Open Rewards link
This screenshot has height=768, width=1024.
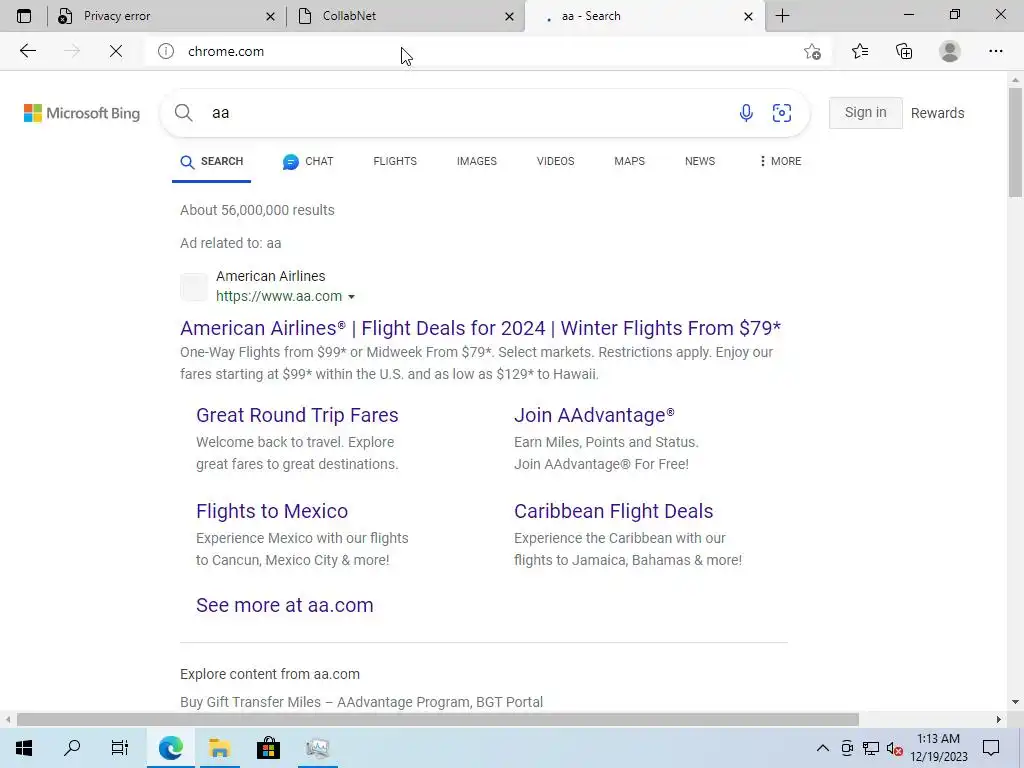(937, 112)
